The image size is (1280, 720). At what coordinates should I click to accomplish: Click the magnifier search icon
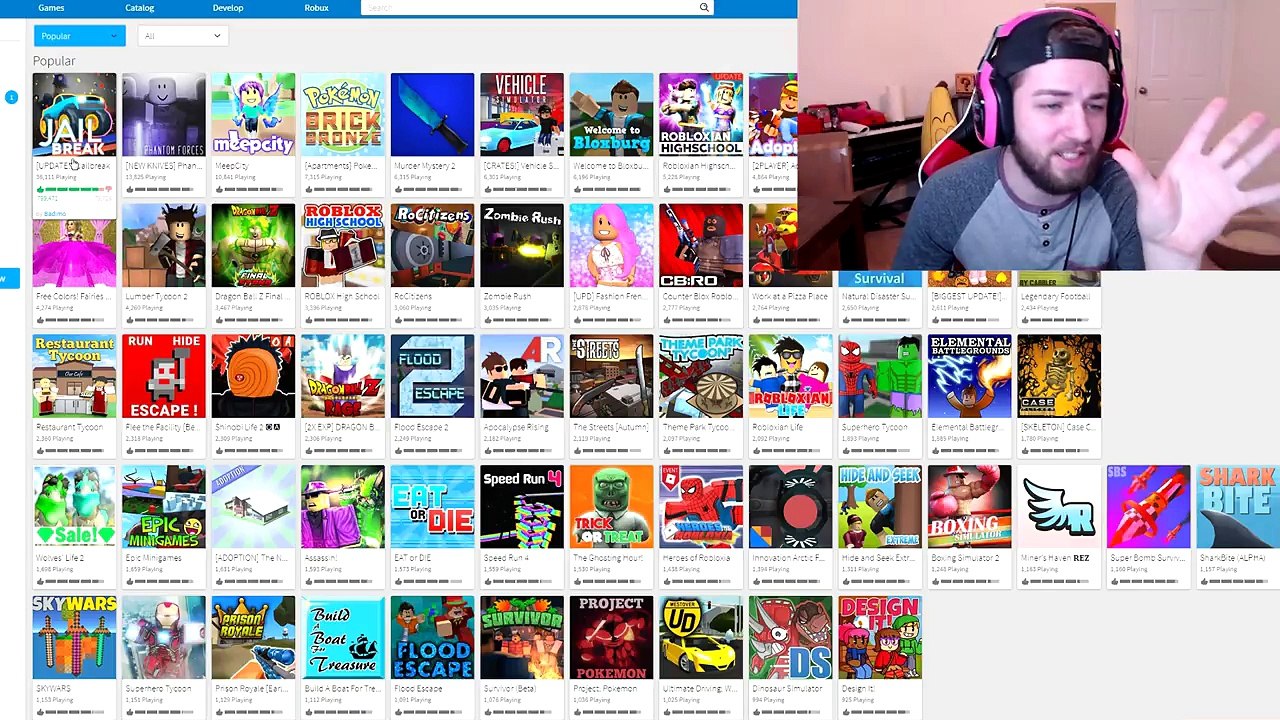pyautogui.click(x=704, y=8)
